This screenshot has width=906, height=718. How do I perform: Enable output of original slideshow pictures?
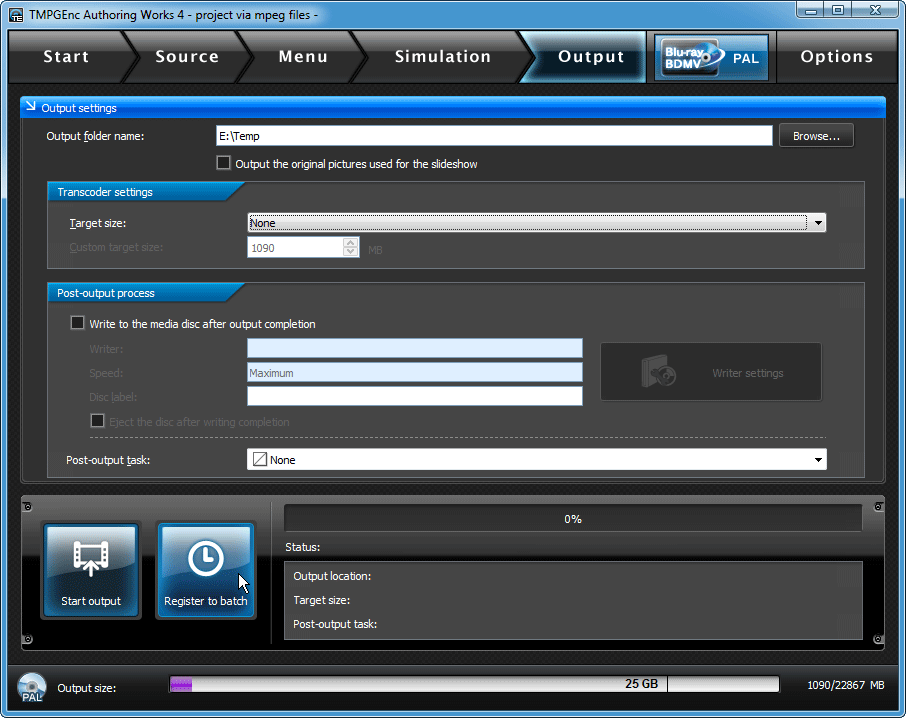(x=223, y=163)
